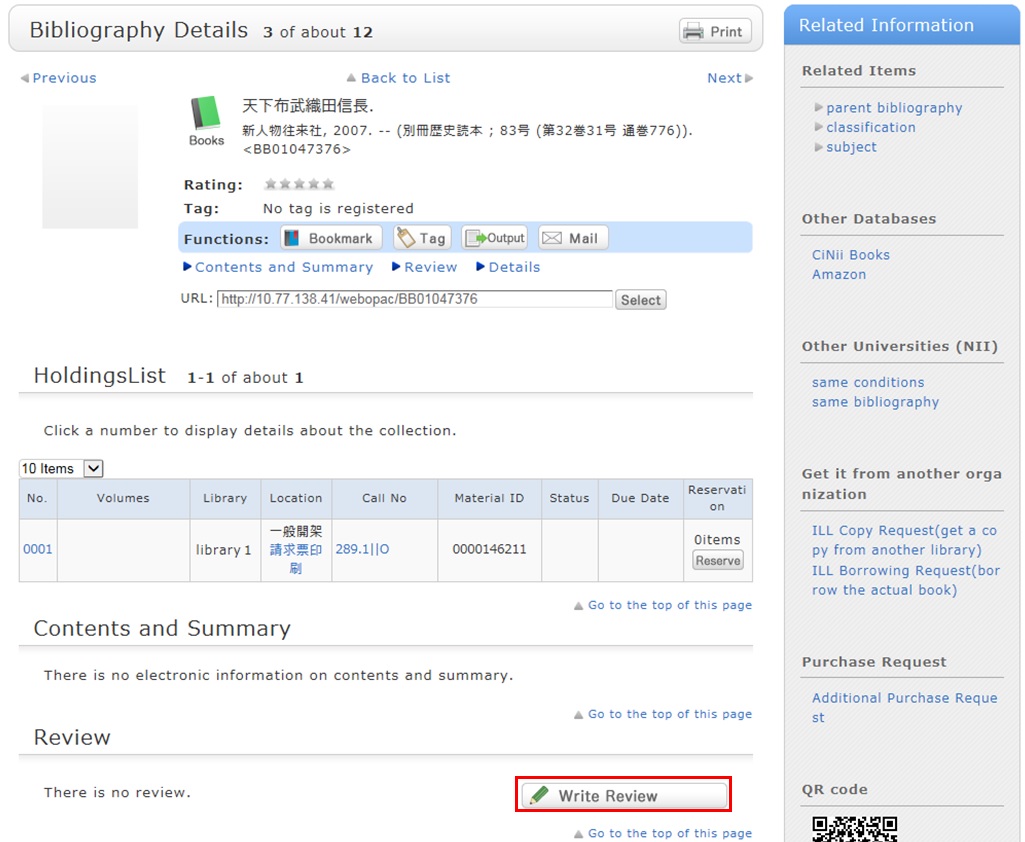The width and height of the screenshot is (1025, 842).
Task: Jump to the Details section anchor
Action: tap(514, 267)
